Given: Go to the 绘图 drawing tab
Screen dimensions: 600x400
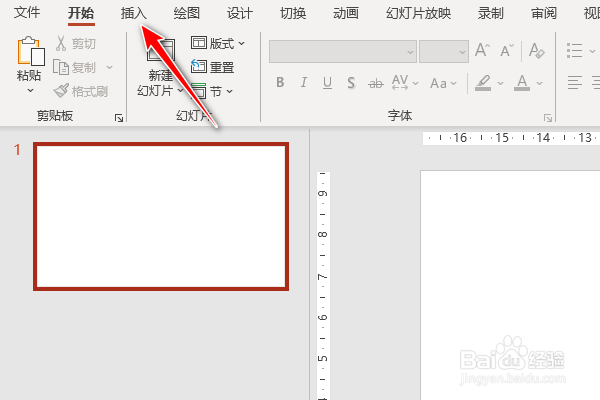Looking at the screenshot, I should pos(186,13).
